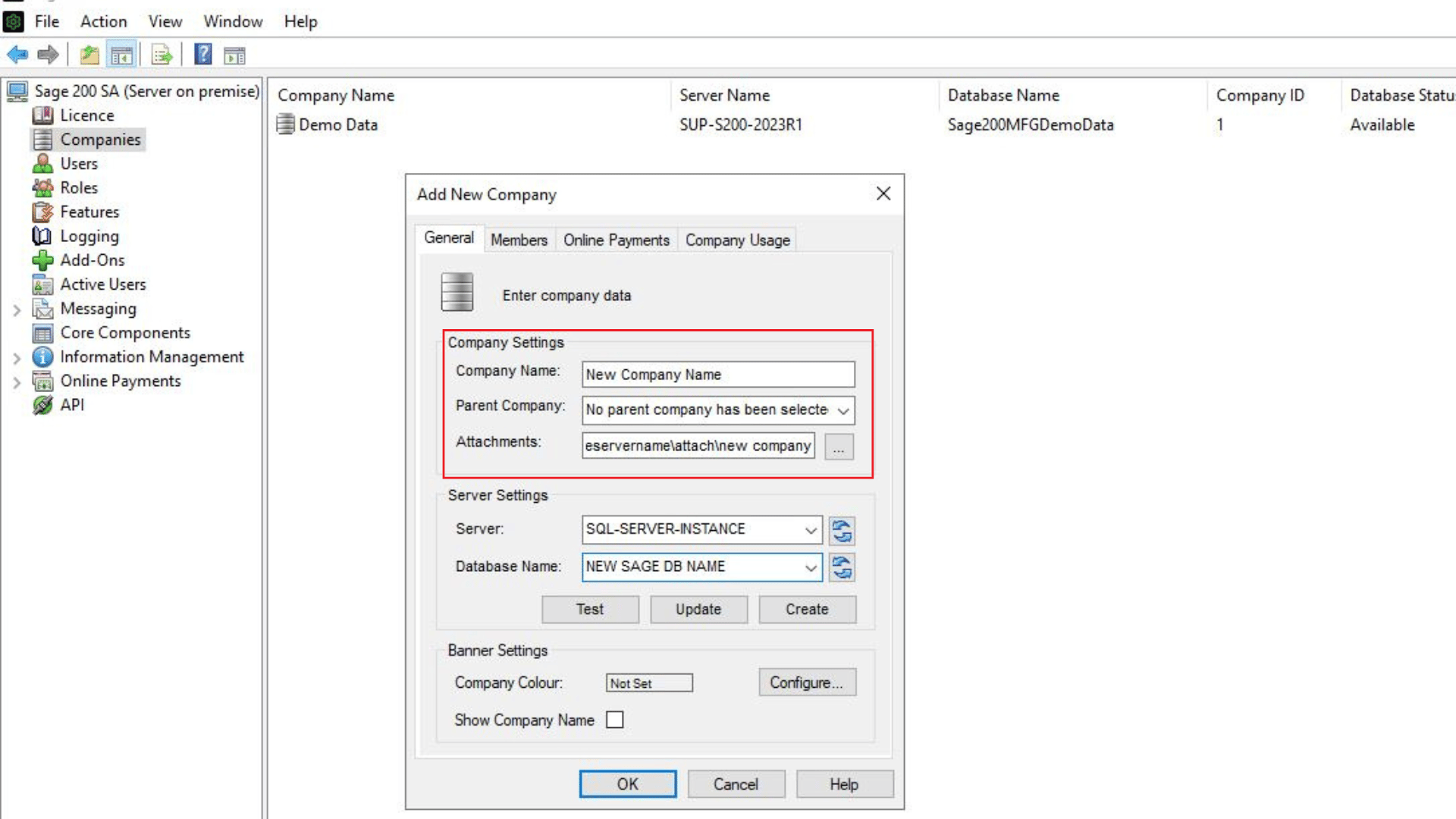Expand the Messaging tree node

point(17,309)
